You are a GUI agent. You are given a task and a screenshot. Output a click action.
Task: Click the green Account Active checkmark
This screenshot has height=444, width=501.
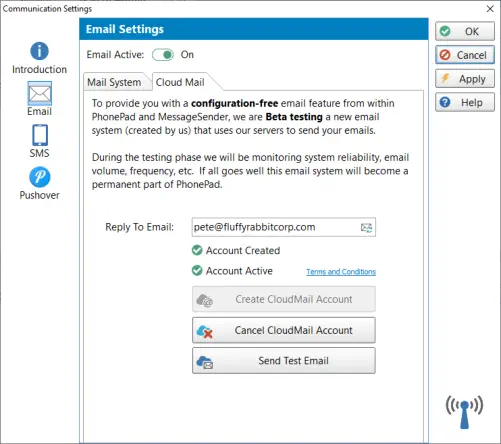point(197,270)
